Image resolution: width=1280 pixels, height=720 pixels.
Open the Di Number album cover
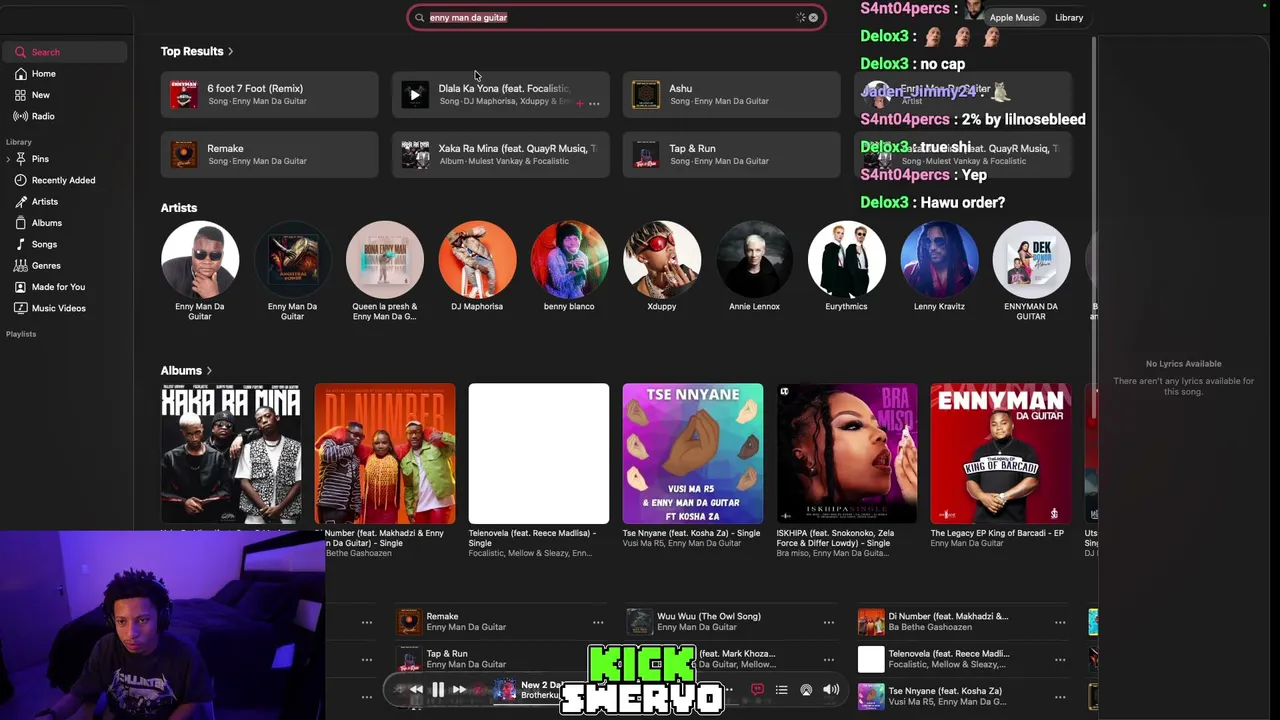[x=385, y=454]
